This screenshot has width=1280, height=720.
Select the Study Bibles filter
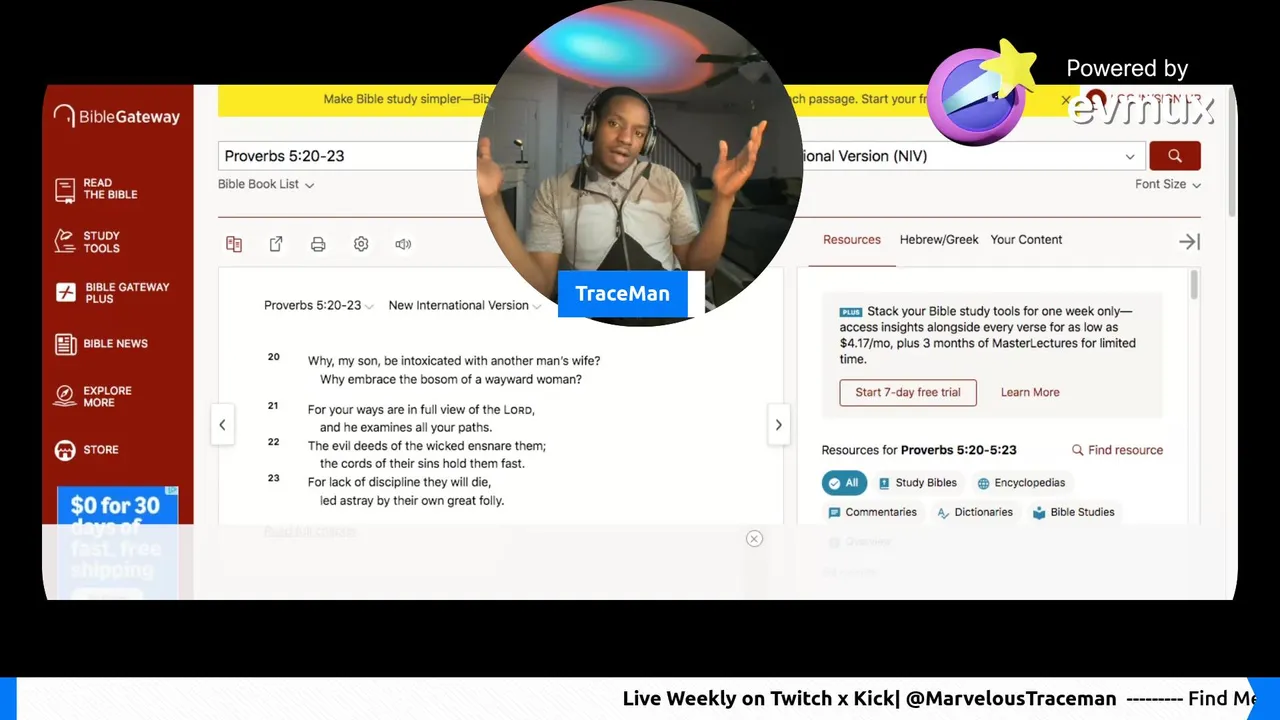(x=918, y=483)
